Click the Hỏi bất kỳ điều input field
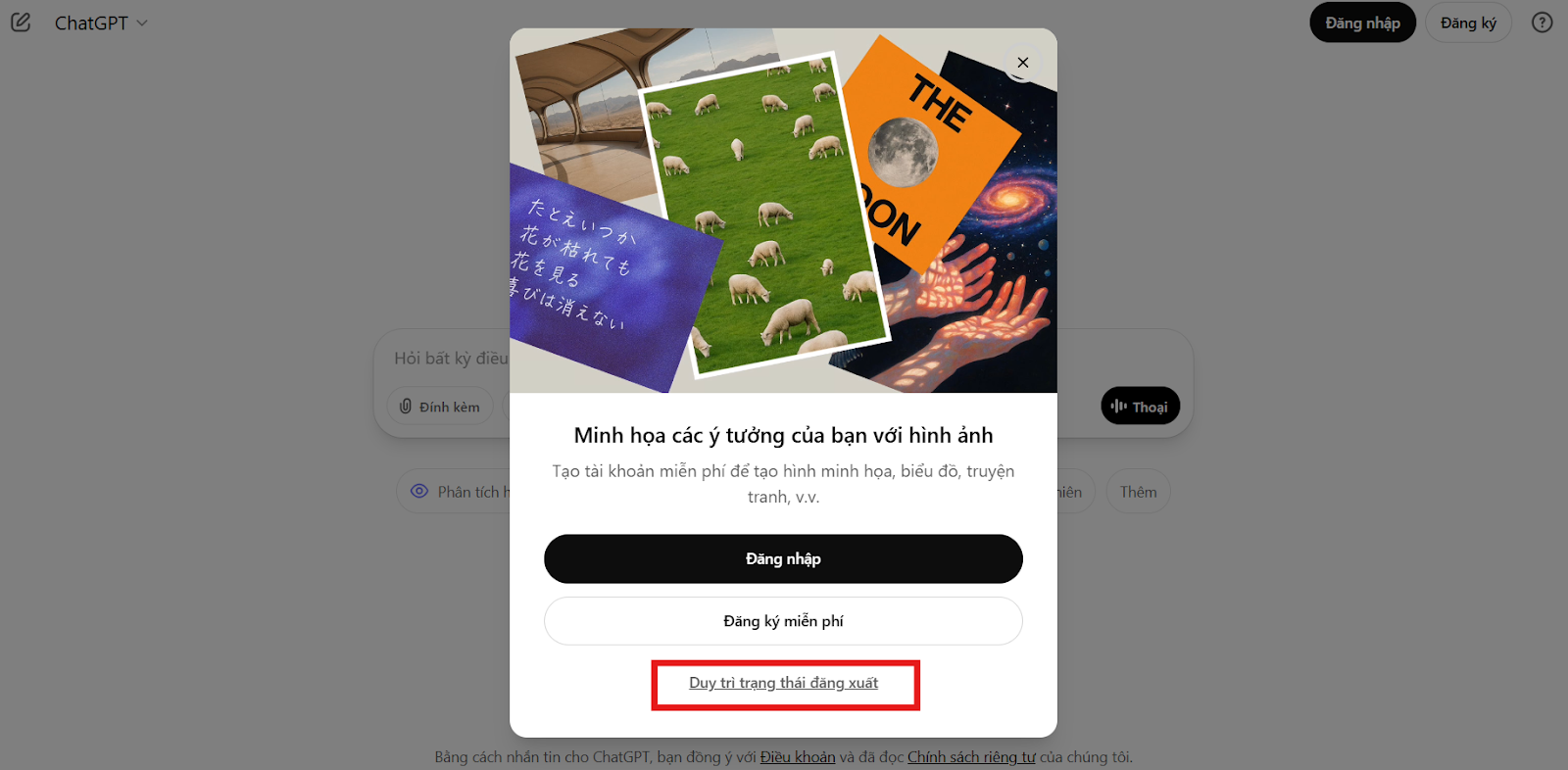Viewport: 1568px width, 770px height. (x=451, y=359)
